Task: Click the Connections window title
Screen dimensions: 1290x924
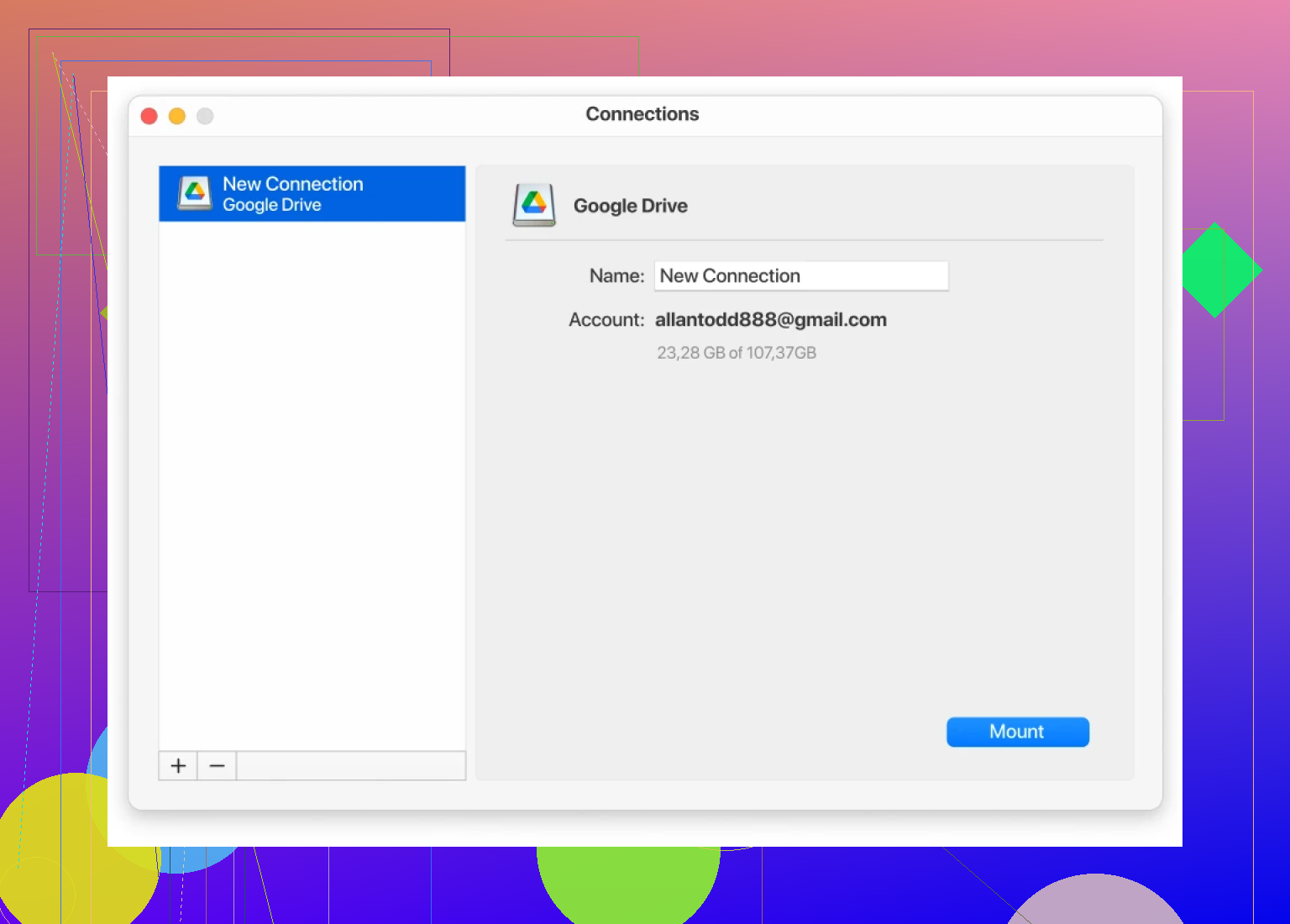Action: 642,114
